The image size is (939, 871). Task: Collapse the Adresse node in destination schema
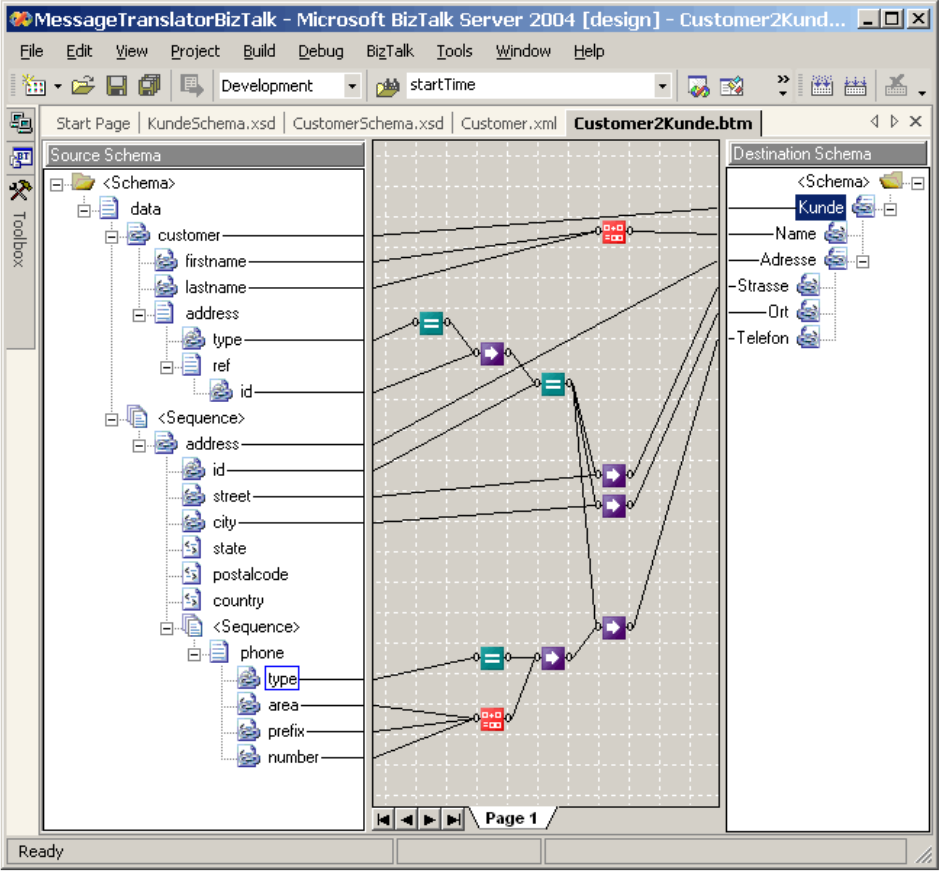[x=863, y=262]
